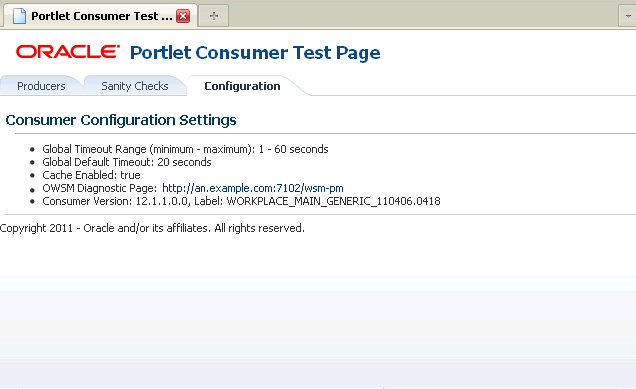Click the Cache Enabled: true line
This screenshot has width=636, height=389.
(x=91, y=175)
